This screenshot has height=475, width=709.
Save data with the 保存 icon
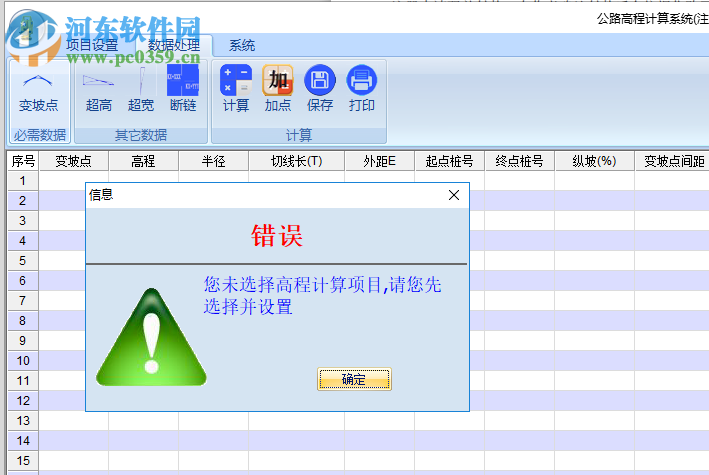point(320,89)
